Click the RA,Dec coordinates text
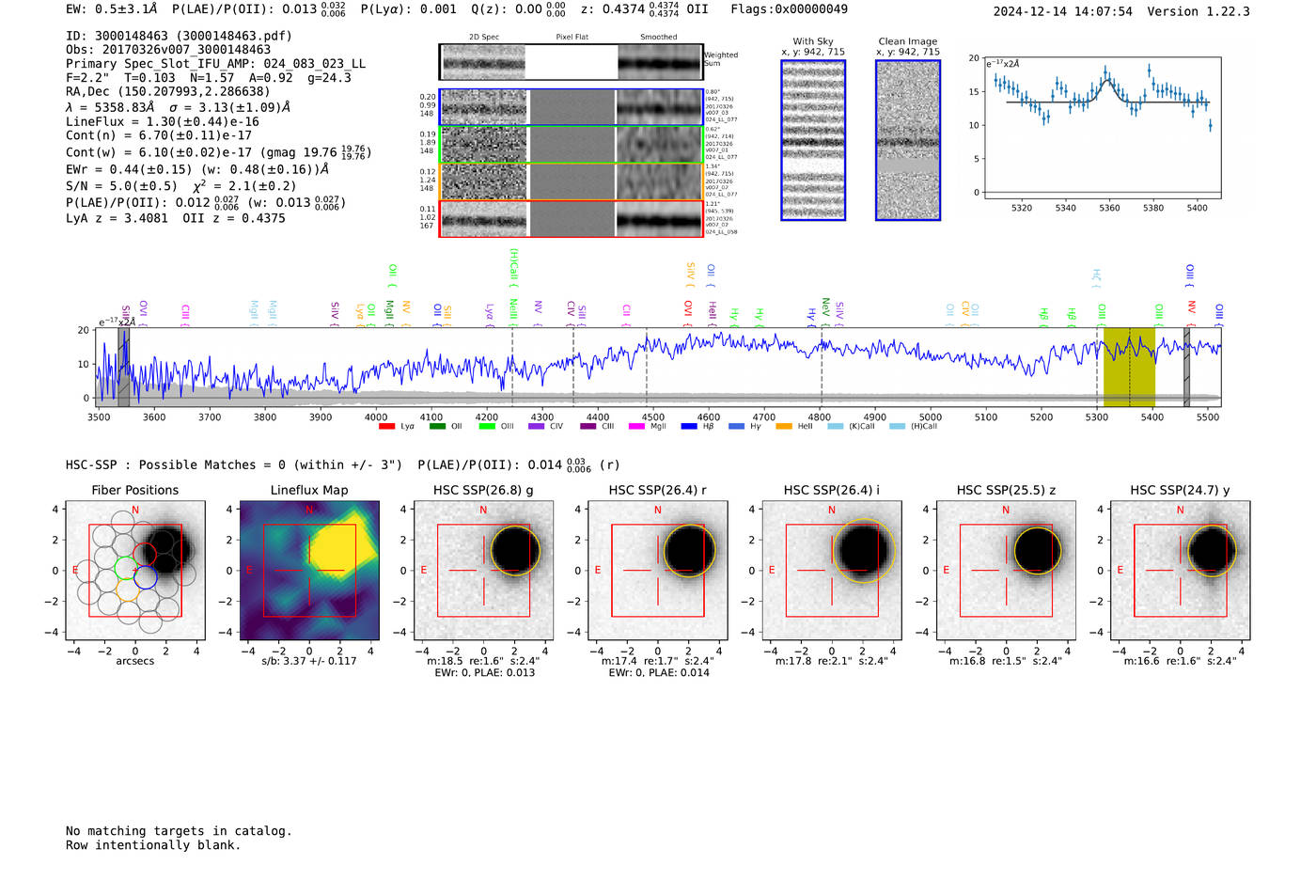Image resolution: width=1316 pixels, height=896 pixels. (x=167, y=91)
